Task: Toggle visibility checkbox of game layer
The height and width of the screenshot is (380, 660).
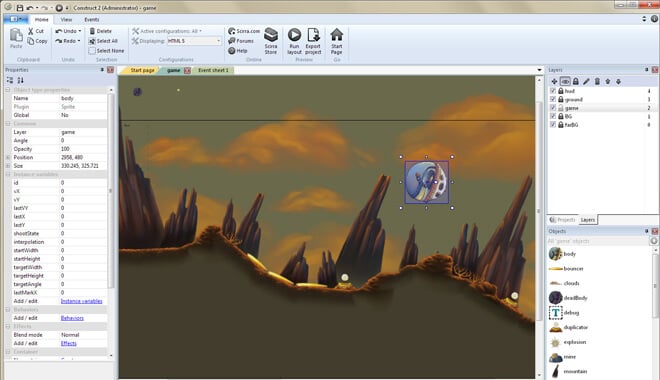Action: point(553,108)
